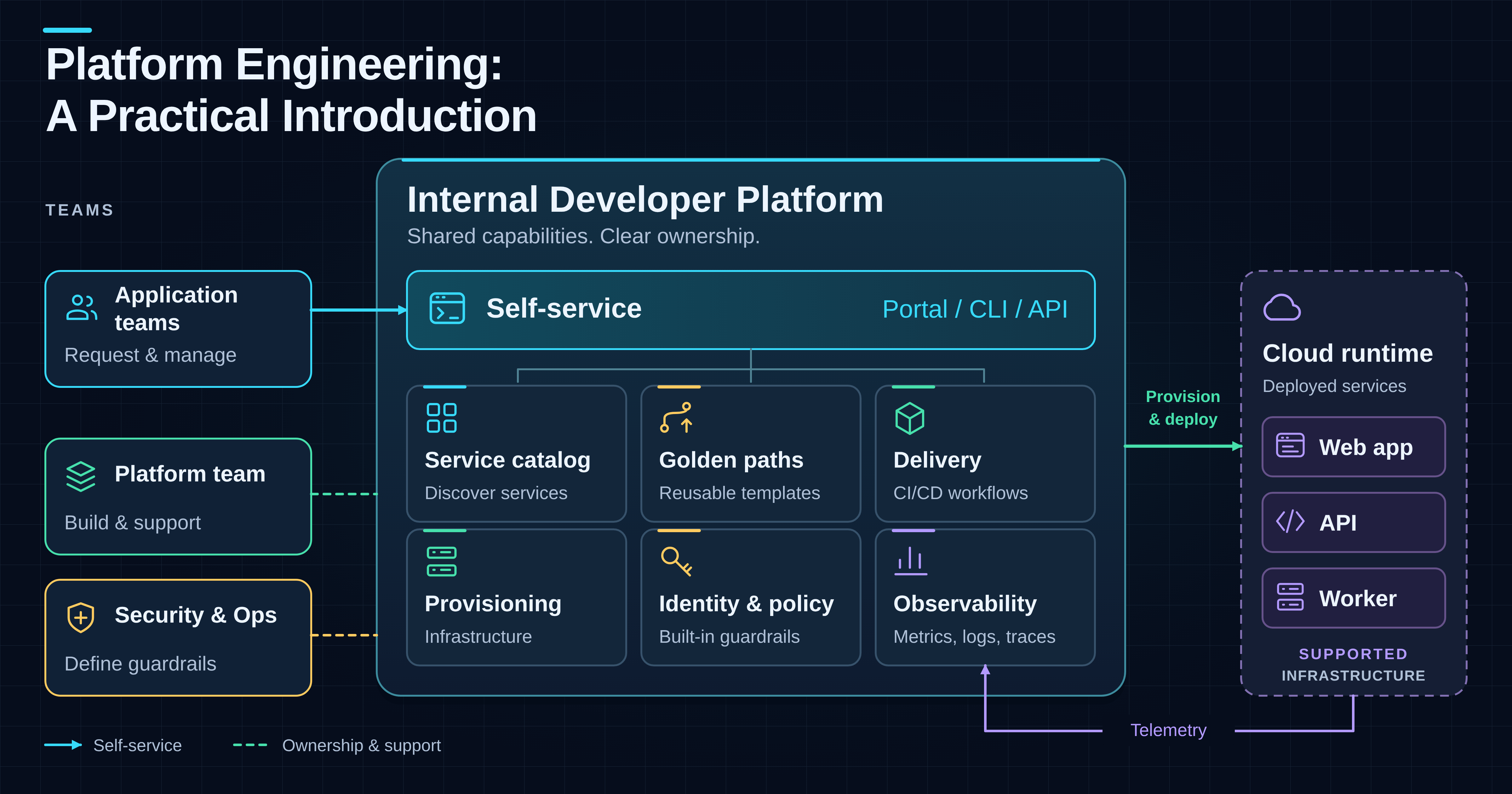Viewport: 1512px width, 794px height.
Task: Click the Telemetry label
Action: pyautogui.click(x=1168, y=730)
